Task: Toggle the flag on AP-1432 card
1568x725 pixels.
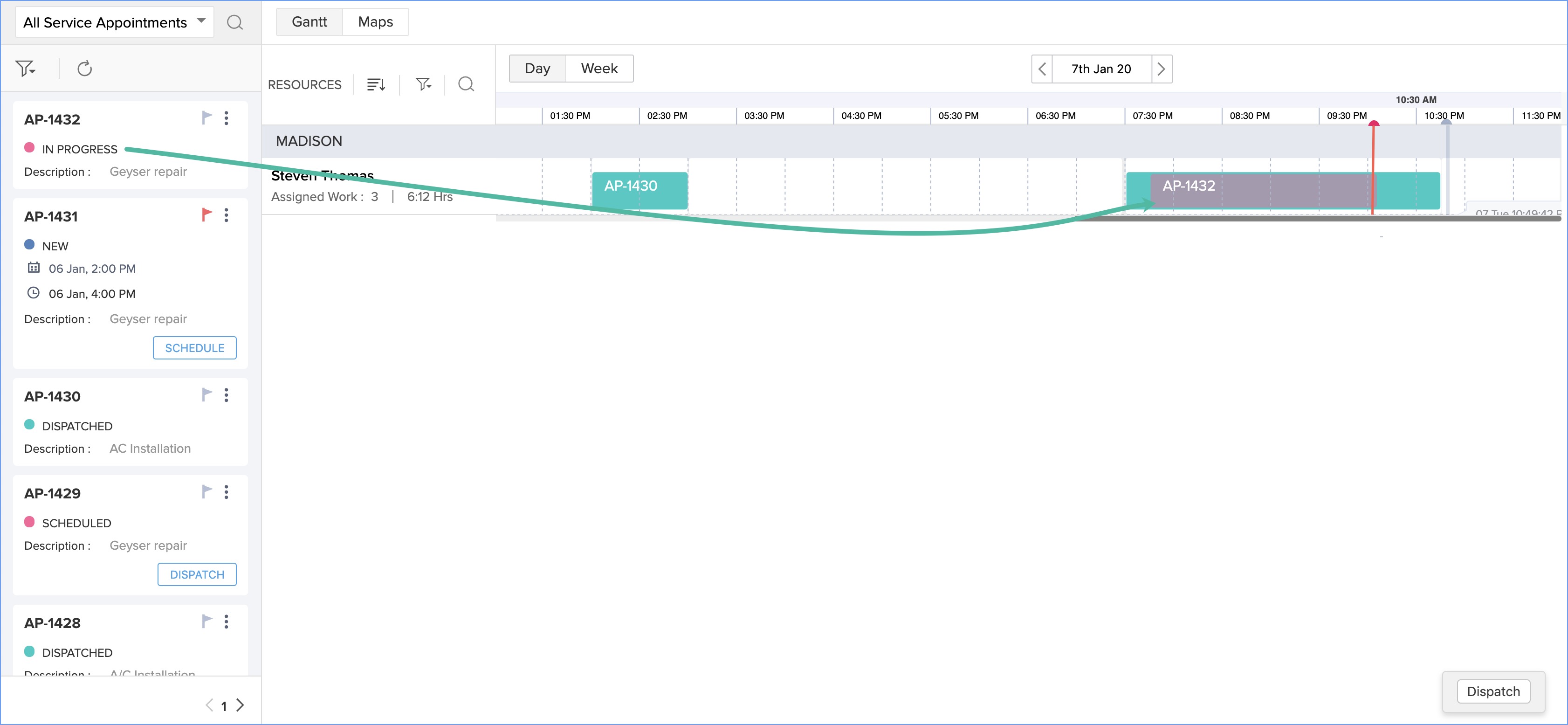Action: click(x=207, y=117)
